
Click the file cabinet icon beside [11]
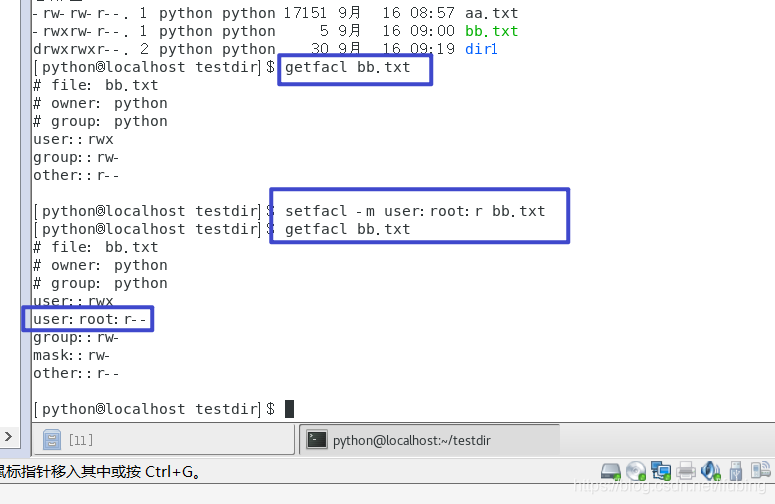point(52,439)
